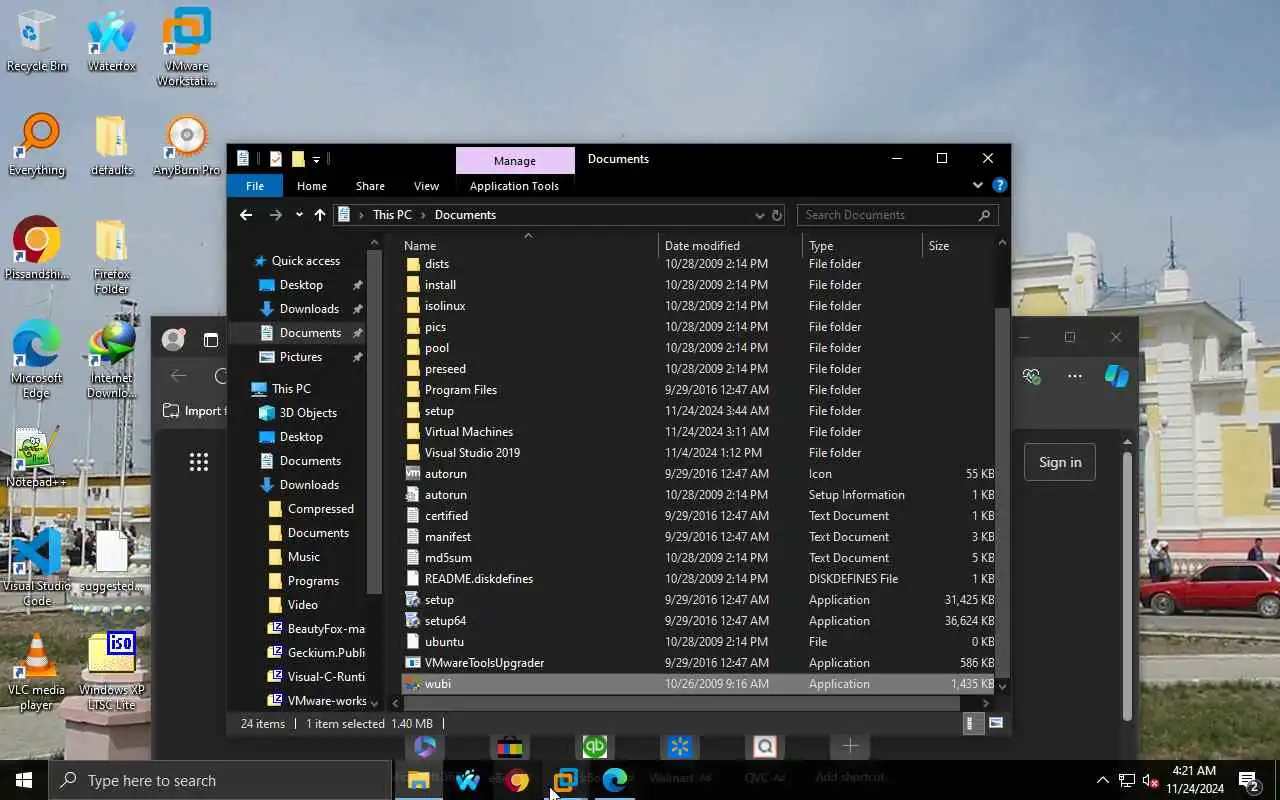Select Windows XP LTSC Lite ISO file

pos(112,672)
